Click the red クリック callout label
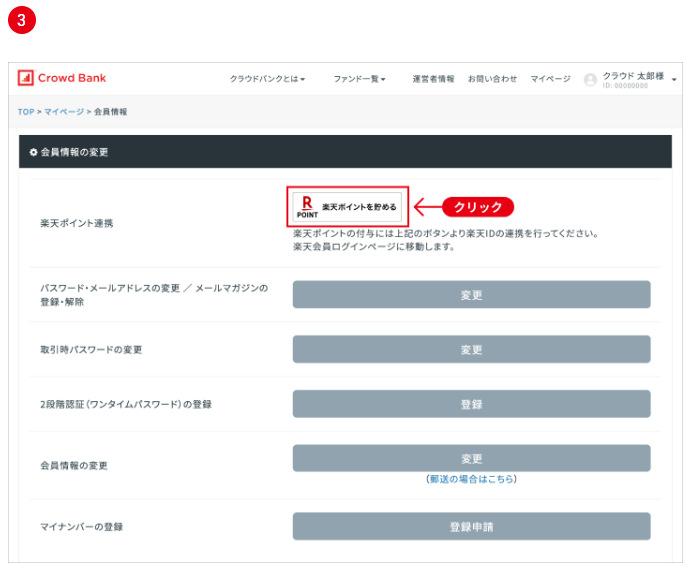 point(477,206)
